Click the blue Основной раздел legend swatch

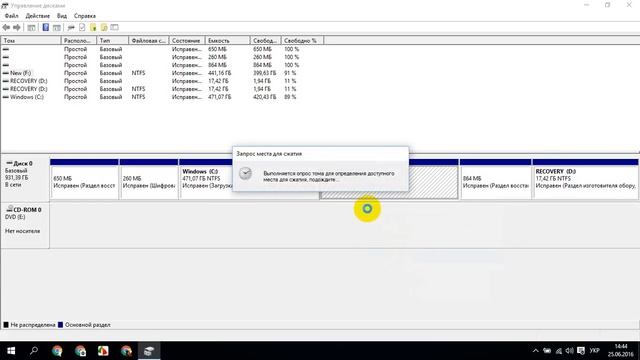click(x=60, y=325)
